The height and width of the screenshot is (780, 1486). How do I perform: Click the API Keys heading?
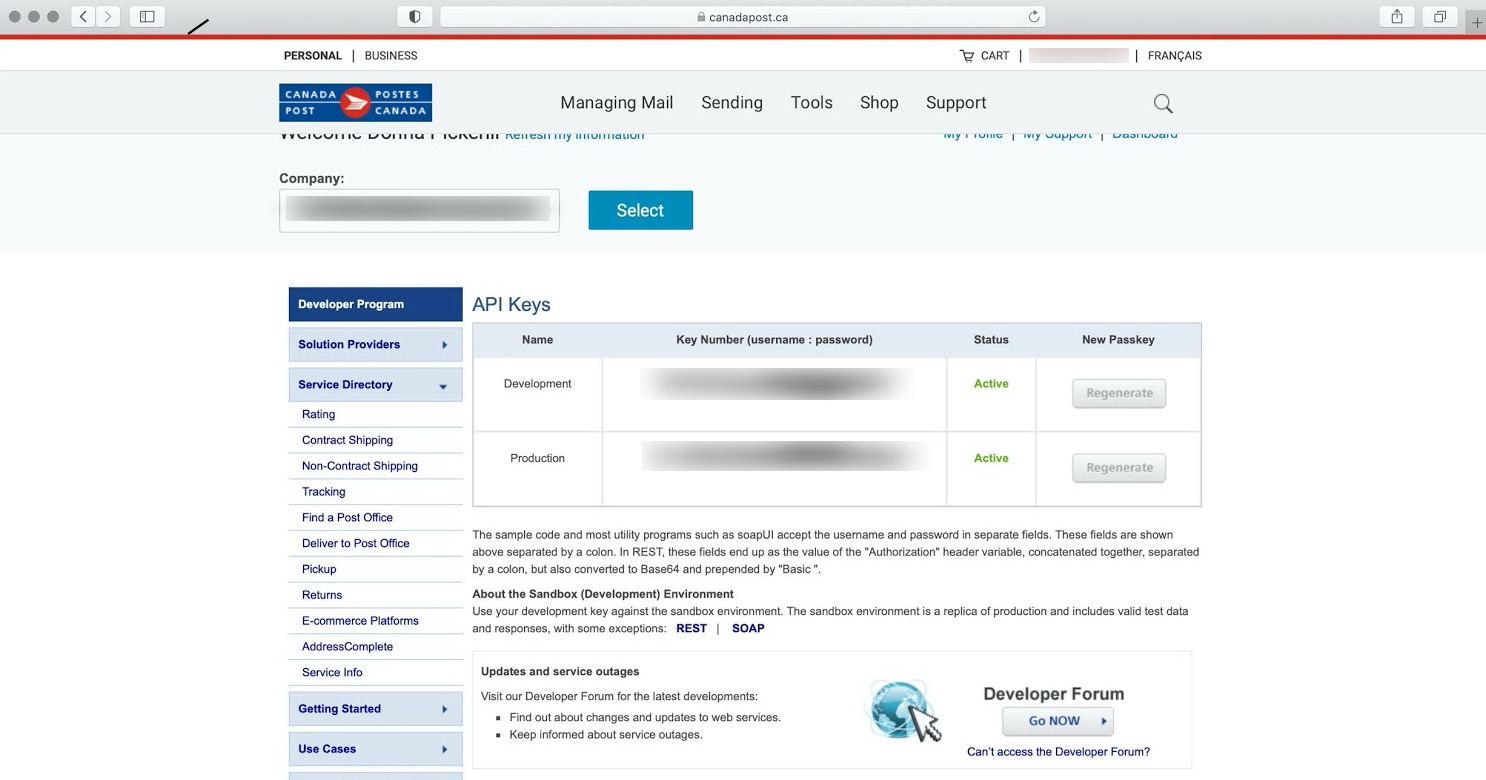(511, 305)
